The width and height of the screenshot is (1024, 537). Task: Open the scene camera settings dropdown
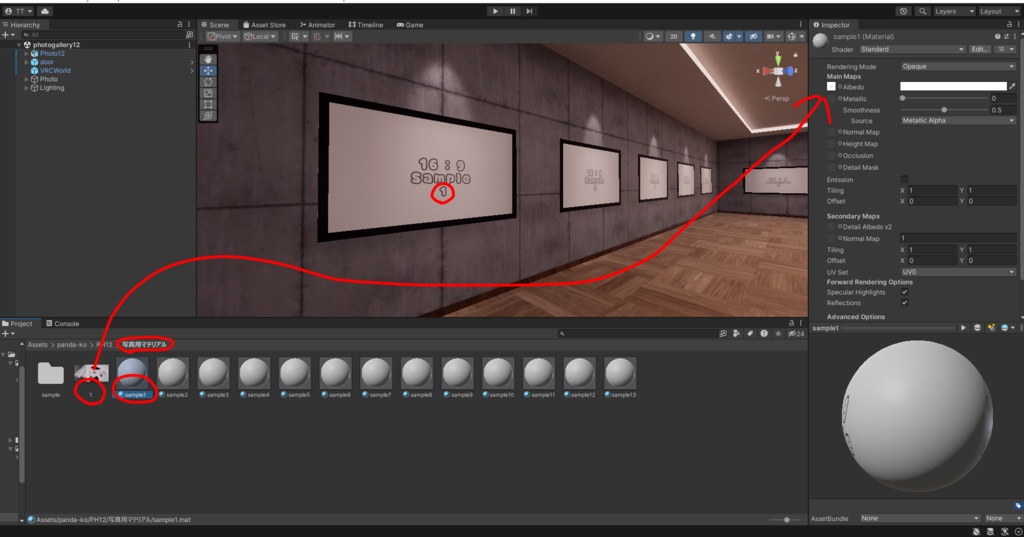(773, 37)
